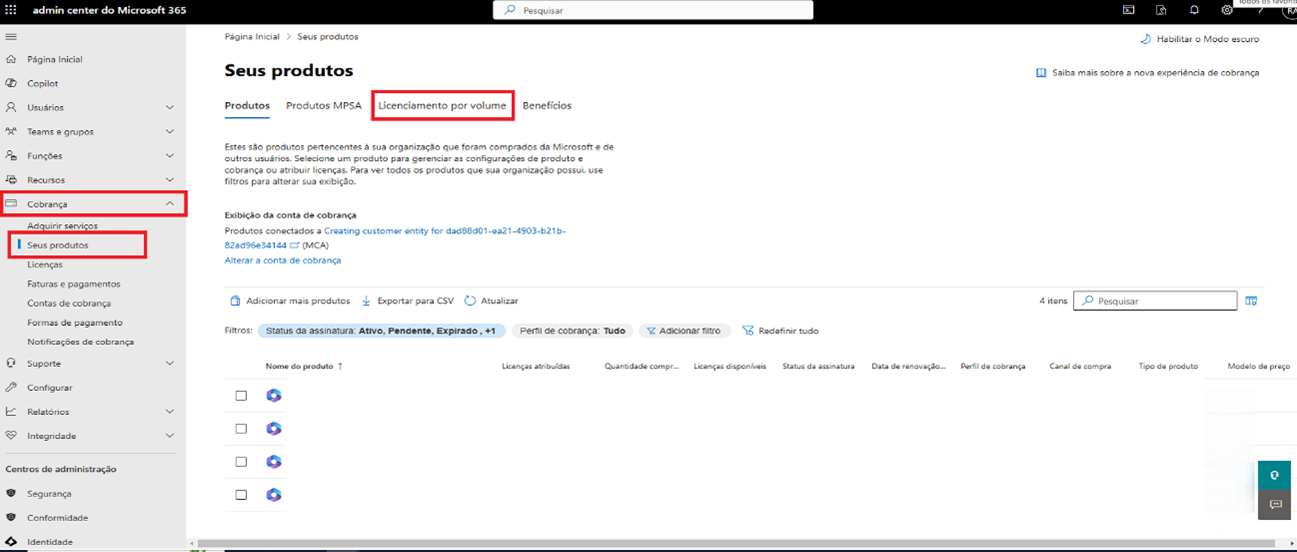Viewport: 1297px width, 552px height.
Task: Click the Atualizar refresh button
Action: click(x=491, y=301)
